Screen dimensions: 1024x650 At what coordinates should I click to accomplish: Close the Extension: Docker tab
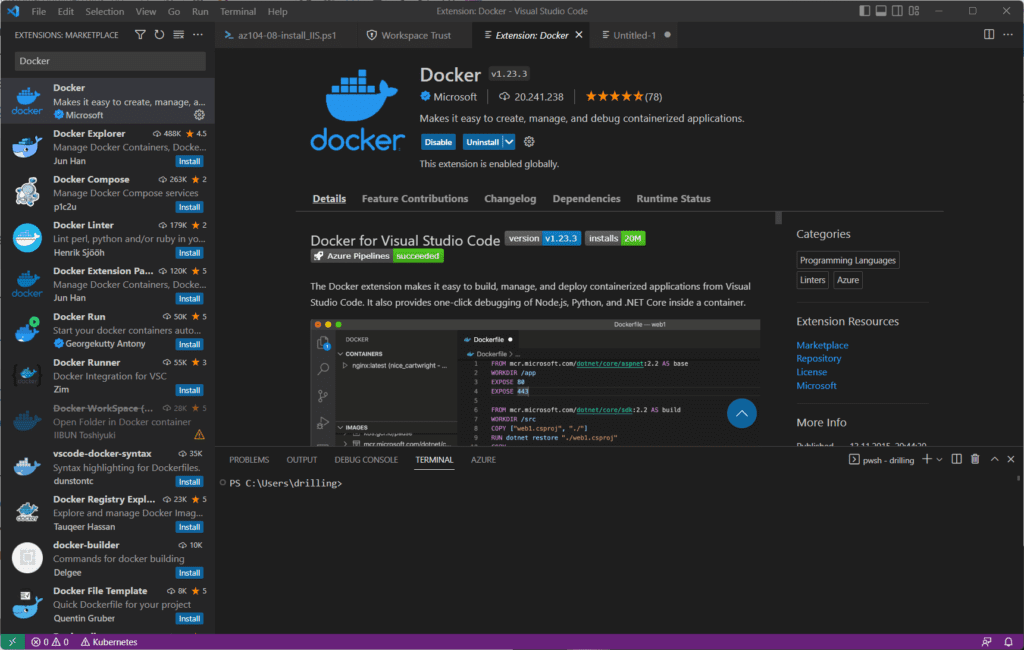579,35
